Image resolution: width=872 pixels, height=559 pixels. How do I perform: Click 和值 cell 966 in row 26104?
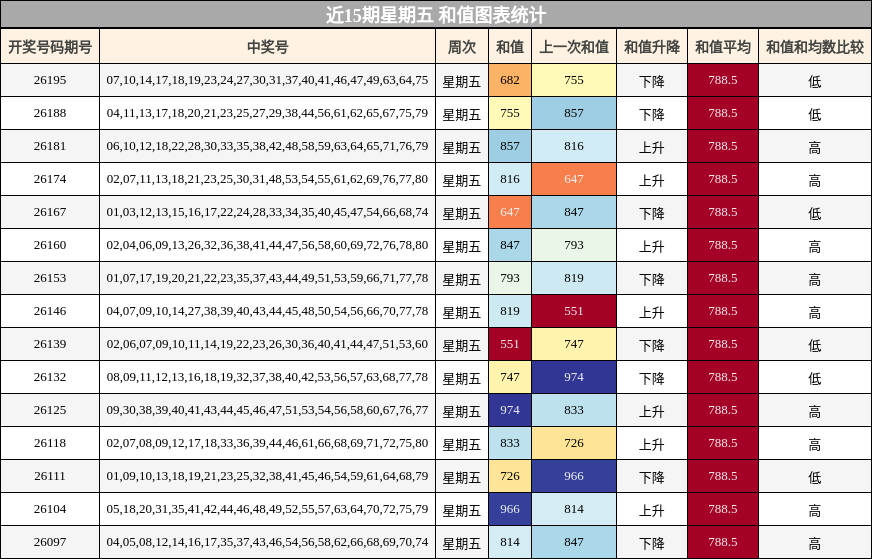[x=510, y=509]
